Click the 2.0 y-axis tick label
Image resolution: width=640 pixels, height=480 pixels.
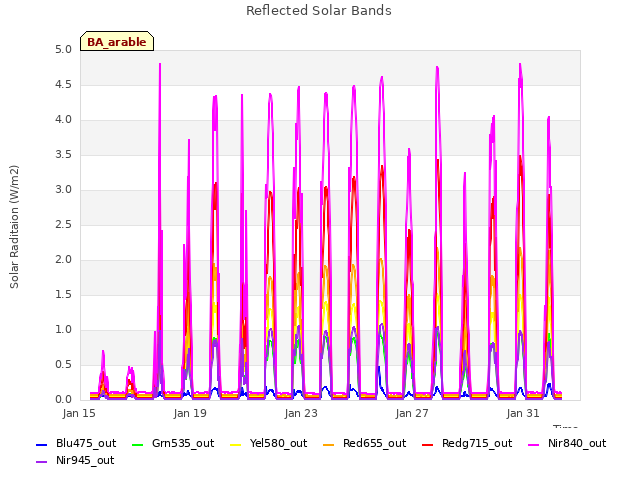pyautogui.click(x=63, y=260)
